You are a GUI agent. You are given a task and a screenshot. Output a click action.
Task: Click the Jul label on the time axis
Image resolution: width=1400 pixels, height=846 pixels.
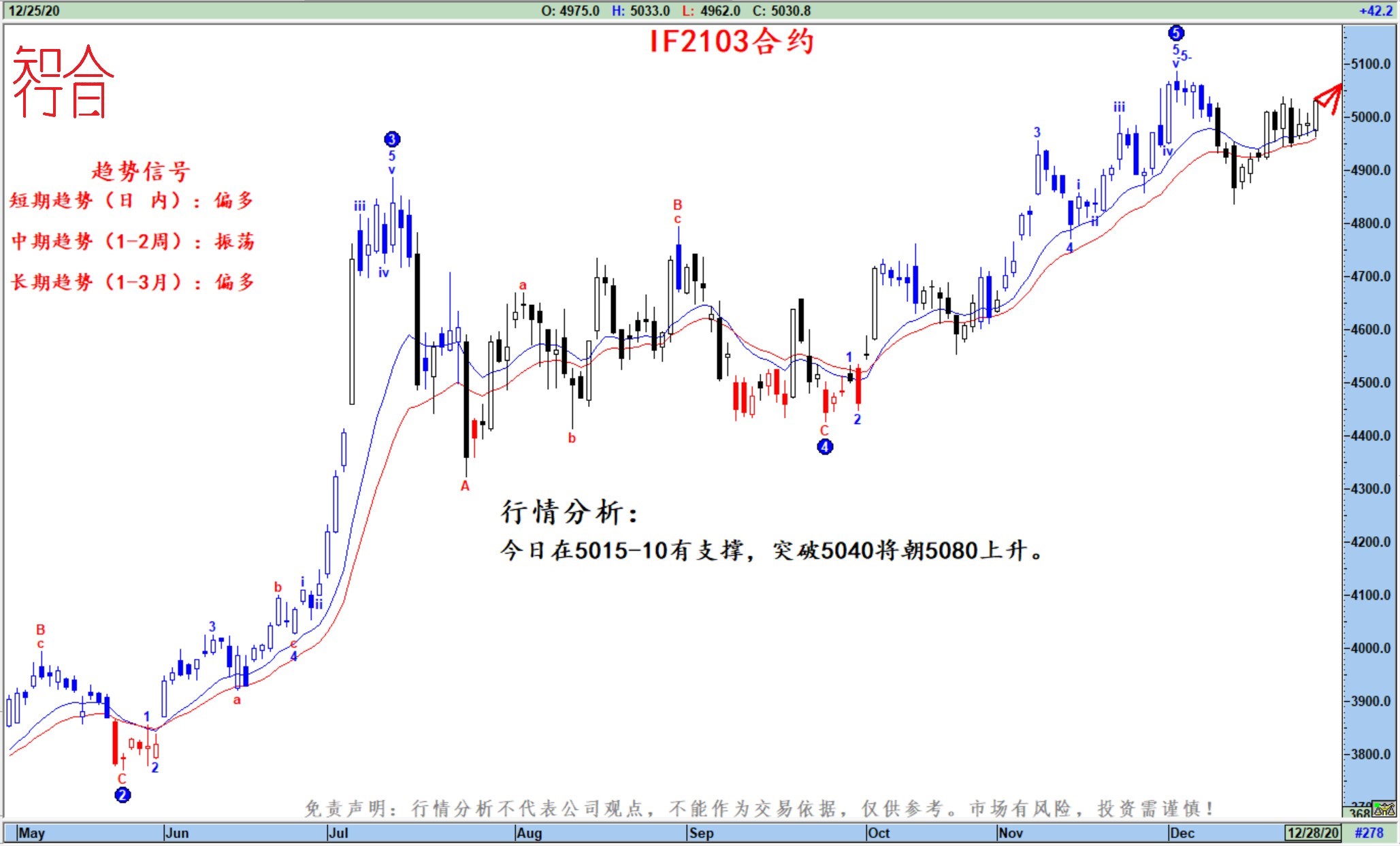pos(338,833)
